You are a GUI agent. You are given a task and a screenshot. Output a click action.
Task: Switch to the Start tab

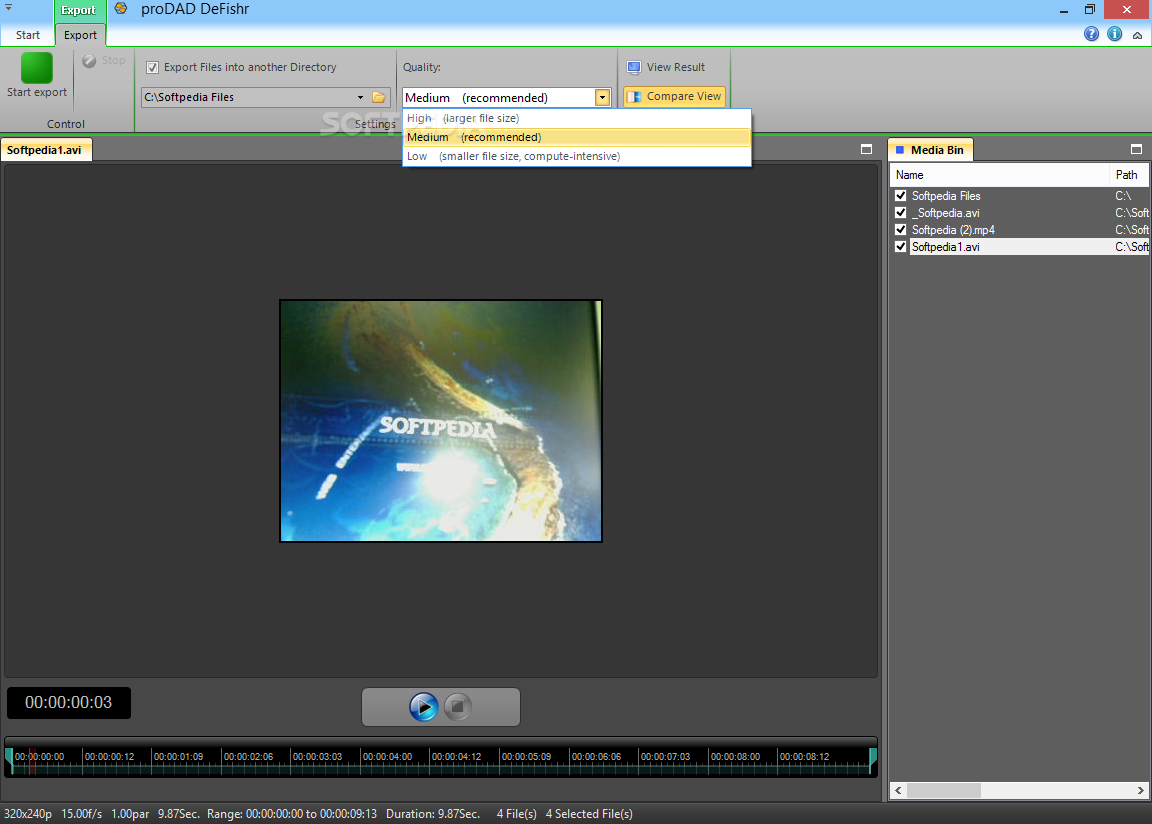(x=28, y=35)
